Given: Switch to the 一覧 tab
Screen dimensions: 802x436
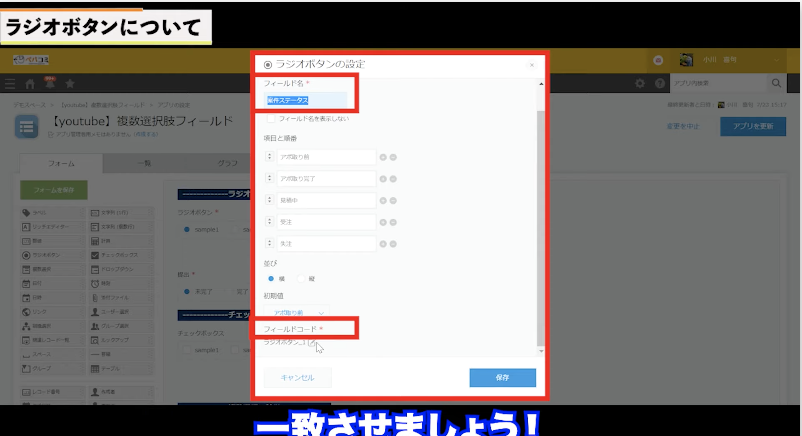Looking at the screenshot, I should click(143, 164).
